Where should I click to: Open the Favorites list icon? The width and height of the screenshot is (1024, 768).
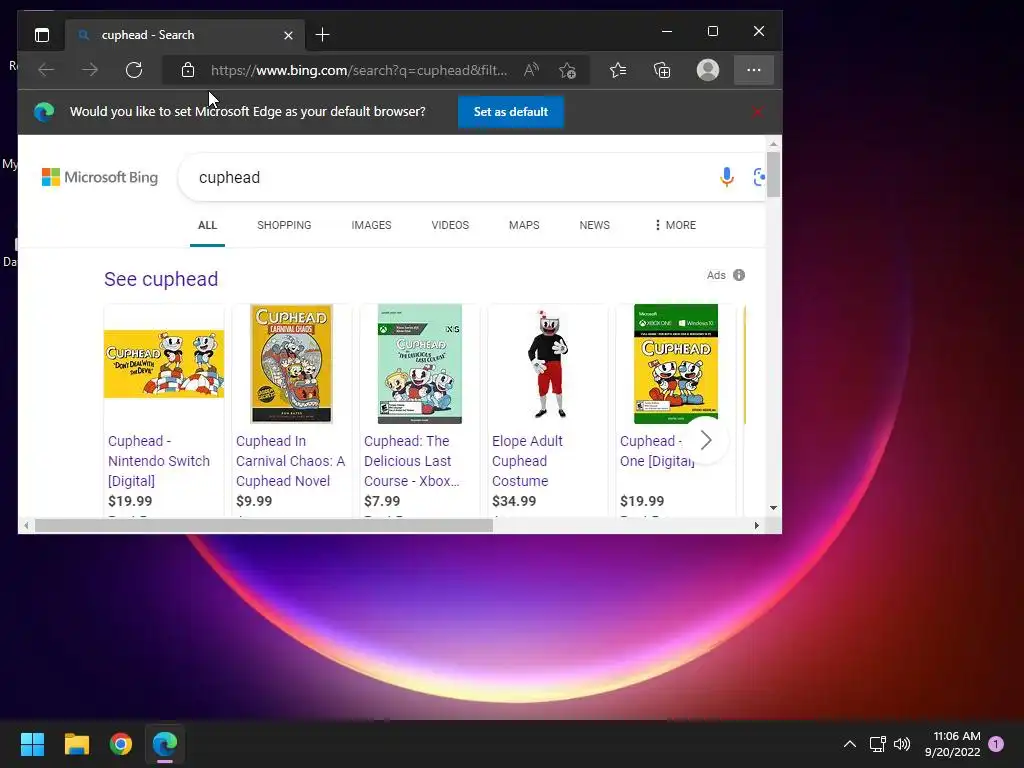(x=618, y=70)
